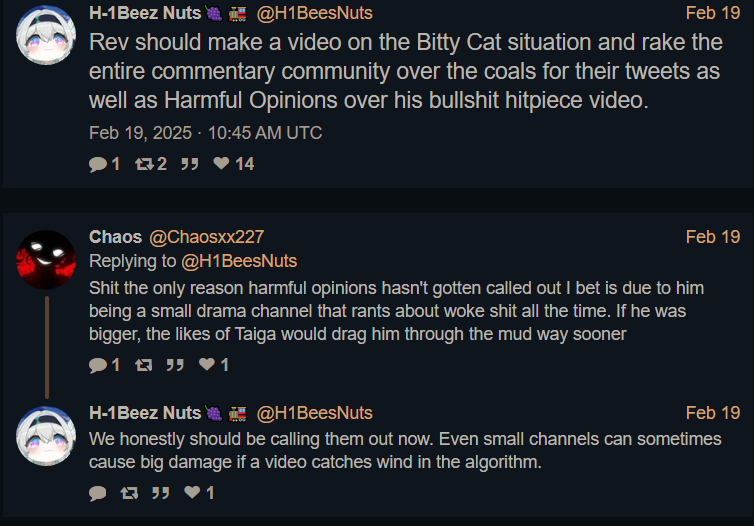Retweet the reply from Chaos

click(x=143, y=365)
